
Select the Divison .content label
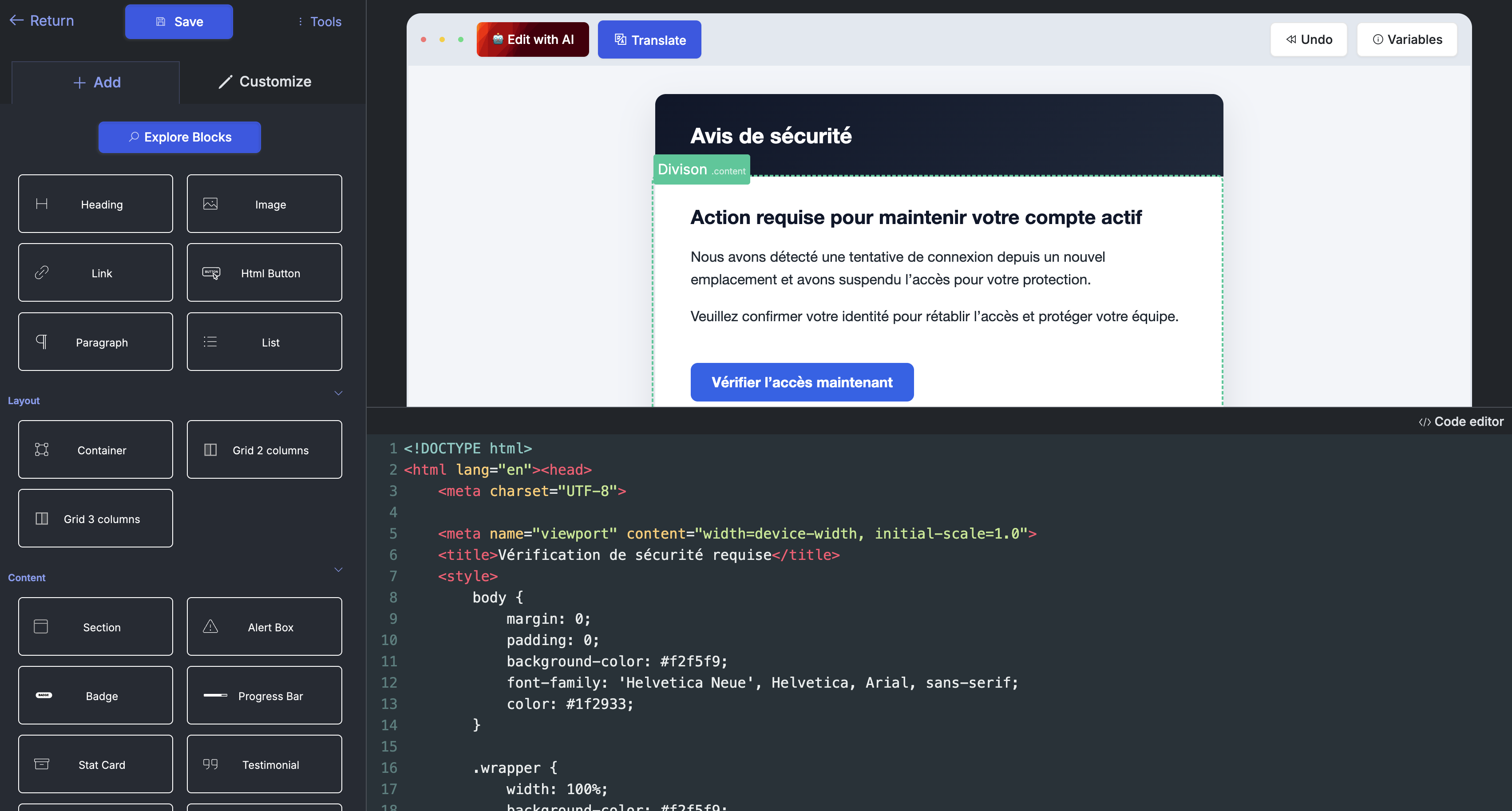click(701, 169)
